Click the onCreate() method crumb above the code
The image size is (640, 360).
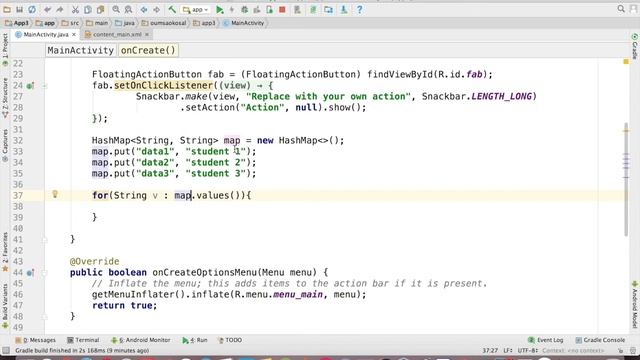[x=148, y=50]
